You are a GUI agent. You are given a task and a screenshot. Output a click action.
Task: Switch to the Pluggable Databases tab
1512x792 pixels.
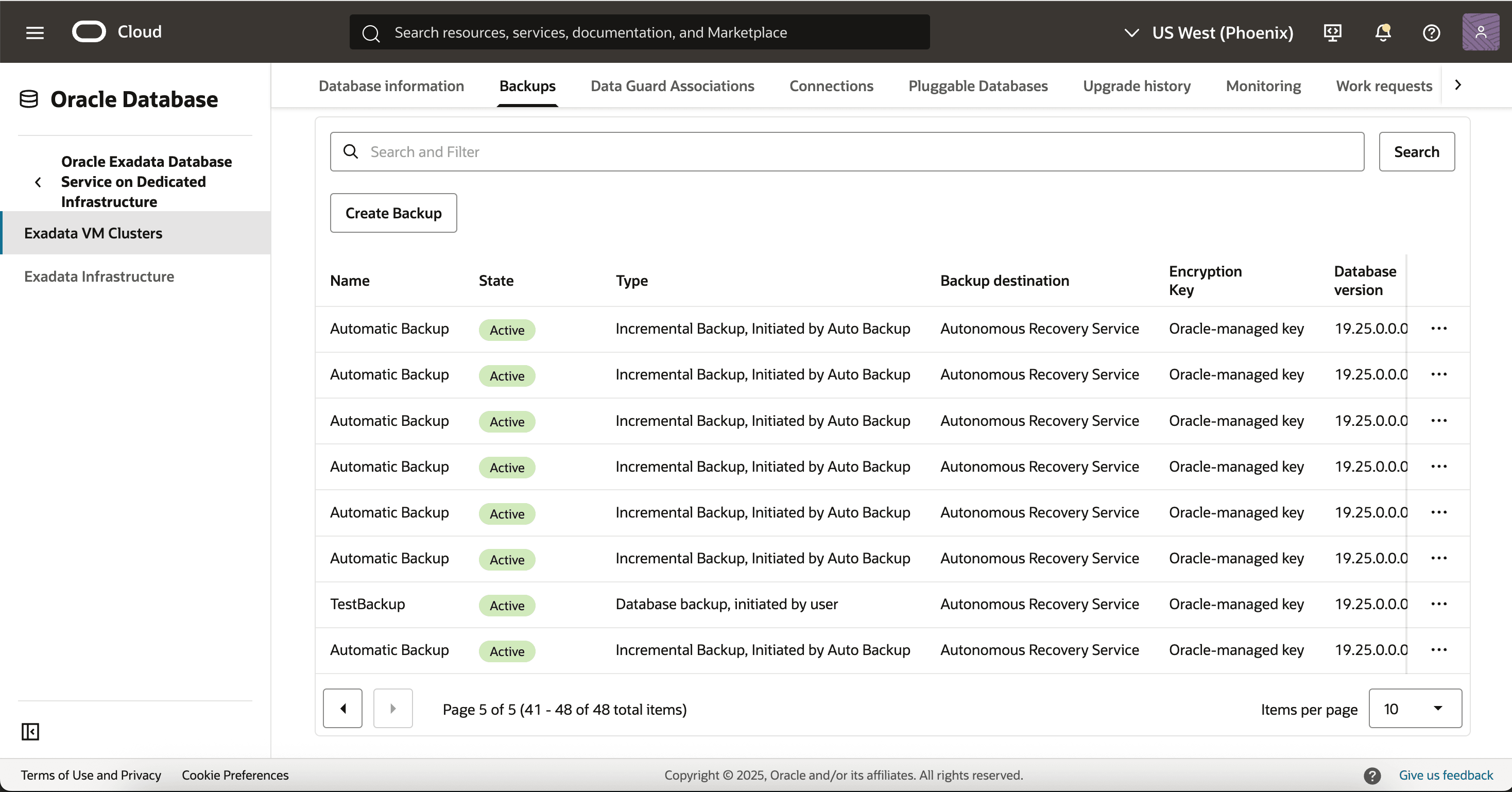(978, 85)
